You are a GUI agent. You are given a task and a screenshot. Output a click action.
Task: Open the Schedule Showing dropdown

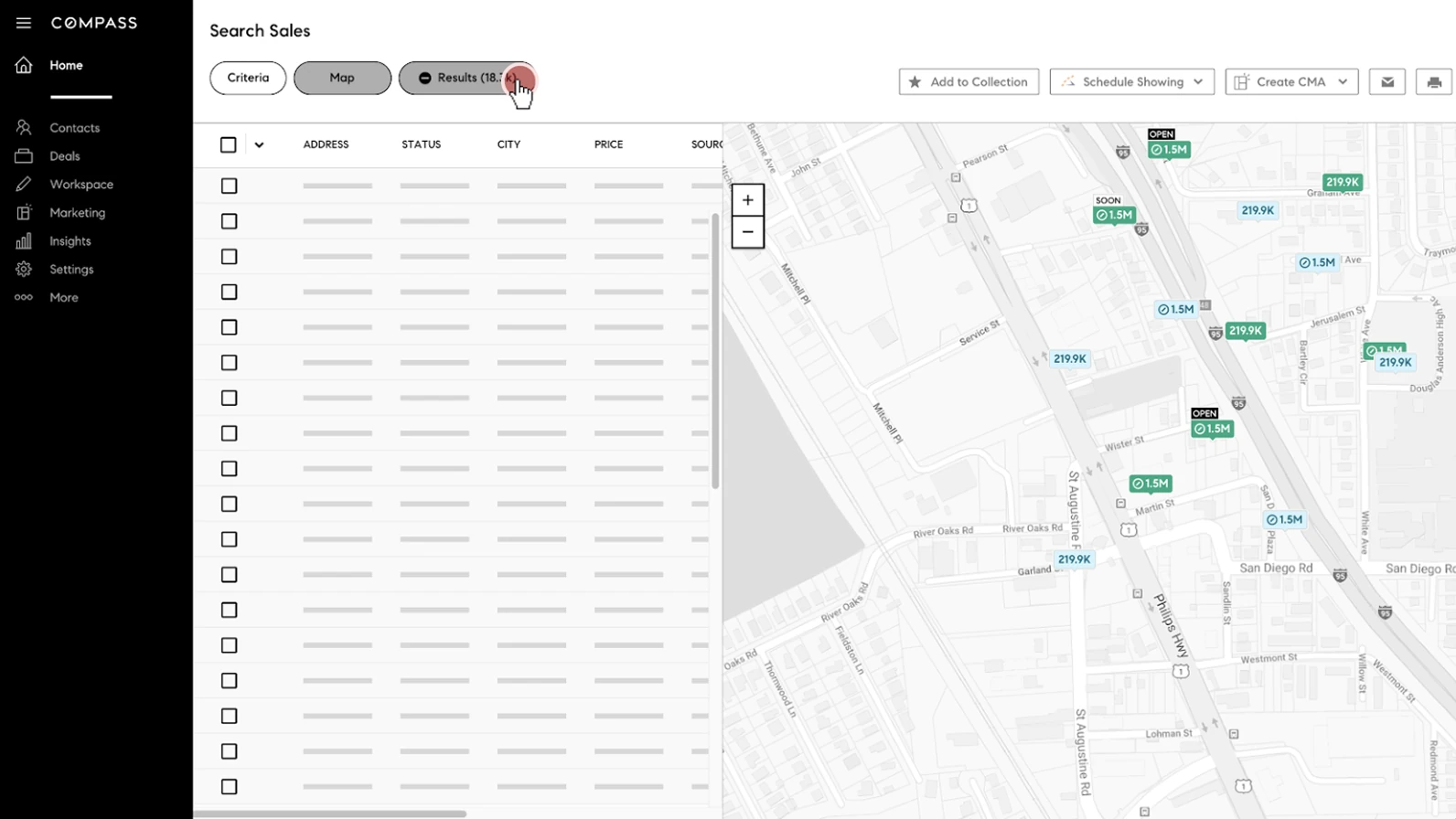[1132, 82]
